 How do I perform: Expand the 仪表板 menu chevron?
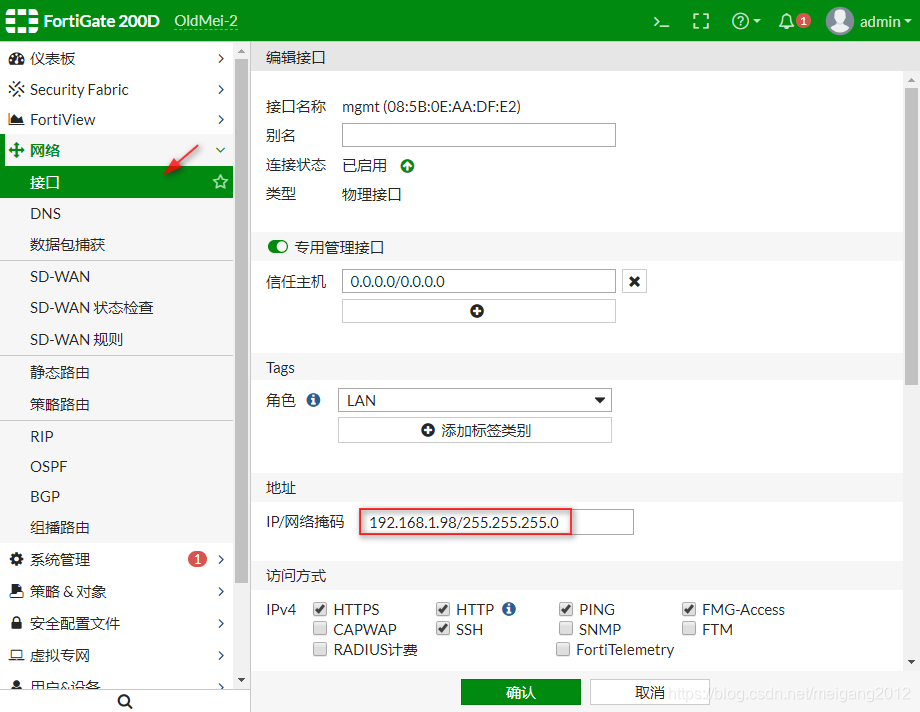click(x=221, y=59)
